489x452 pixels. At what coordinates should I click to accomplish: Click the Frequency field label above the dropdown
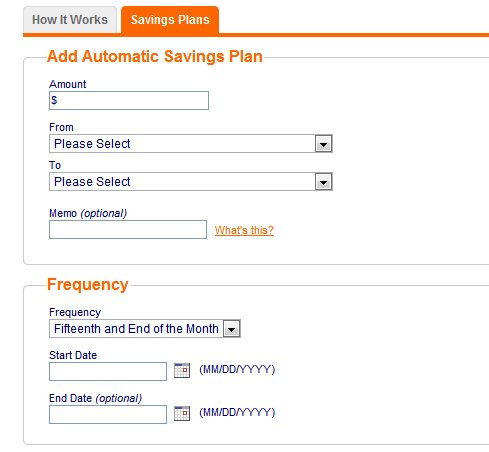coord(75,312)
